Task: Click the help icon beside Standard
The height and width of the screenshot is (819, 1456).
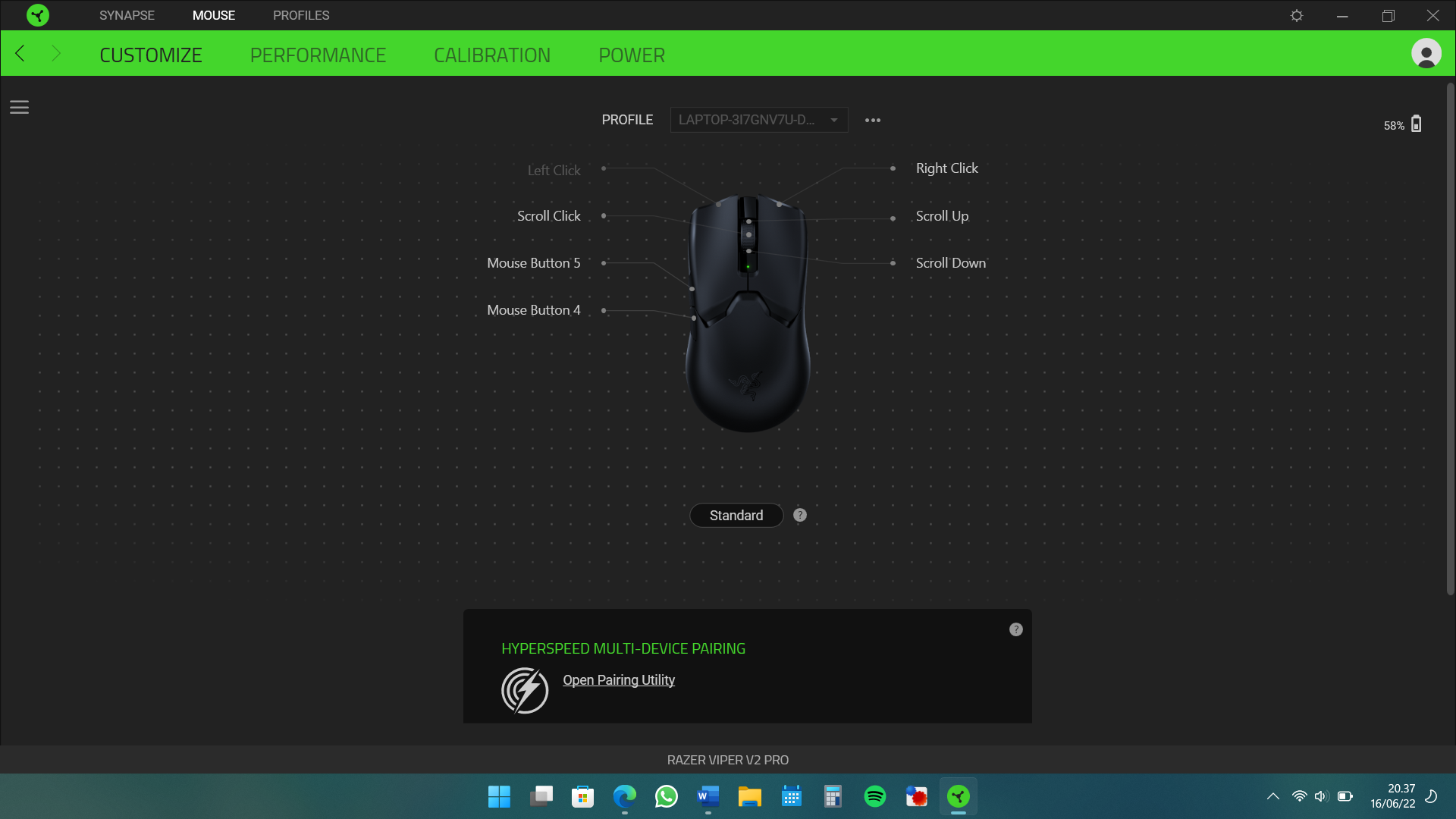Action: tap(799, 515)
